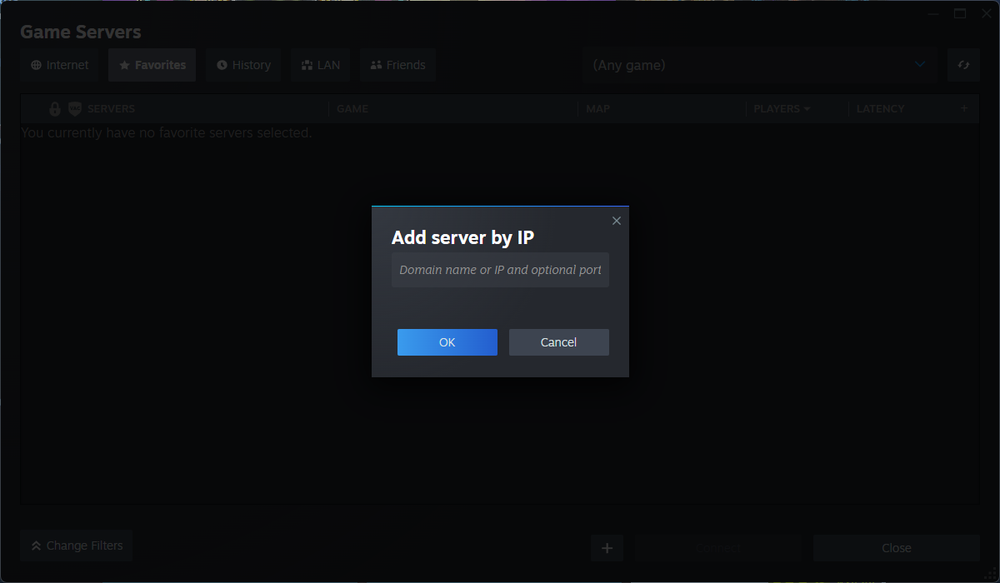
Task: Expand the latency column options plus sign
Action: click(963, 108)
